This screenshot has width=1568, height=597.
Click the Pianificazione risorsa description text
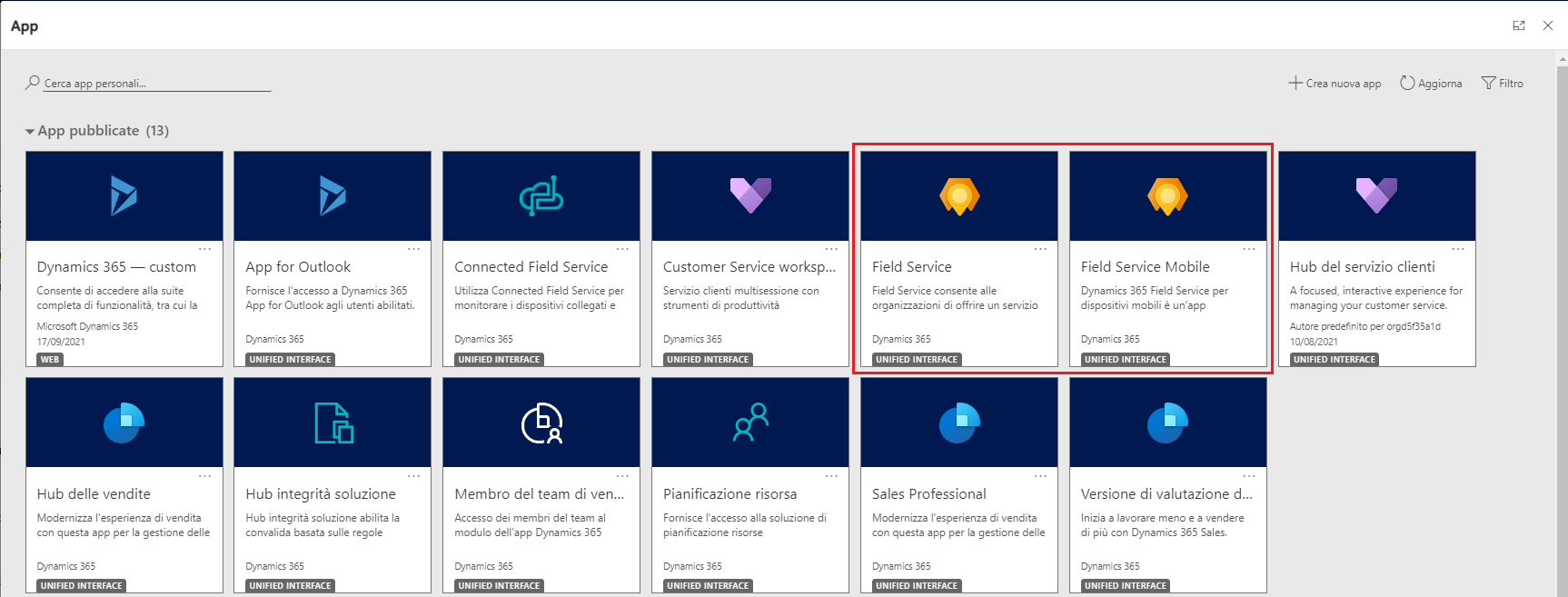pyautogui.click(x=745, y=525)
